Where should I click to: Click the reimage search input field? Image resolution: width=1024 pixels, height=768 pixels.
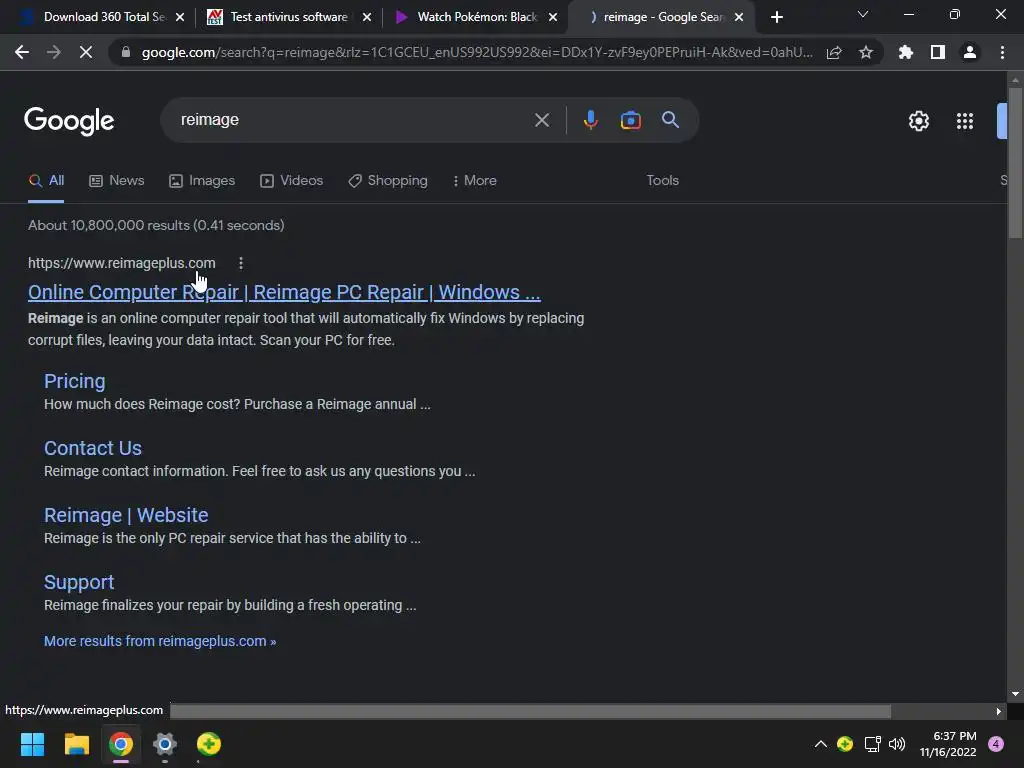point(353,120)
